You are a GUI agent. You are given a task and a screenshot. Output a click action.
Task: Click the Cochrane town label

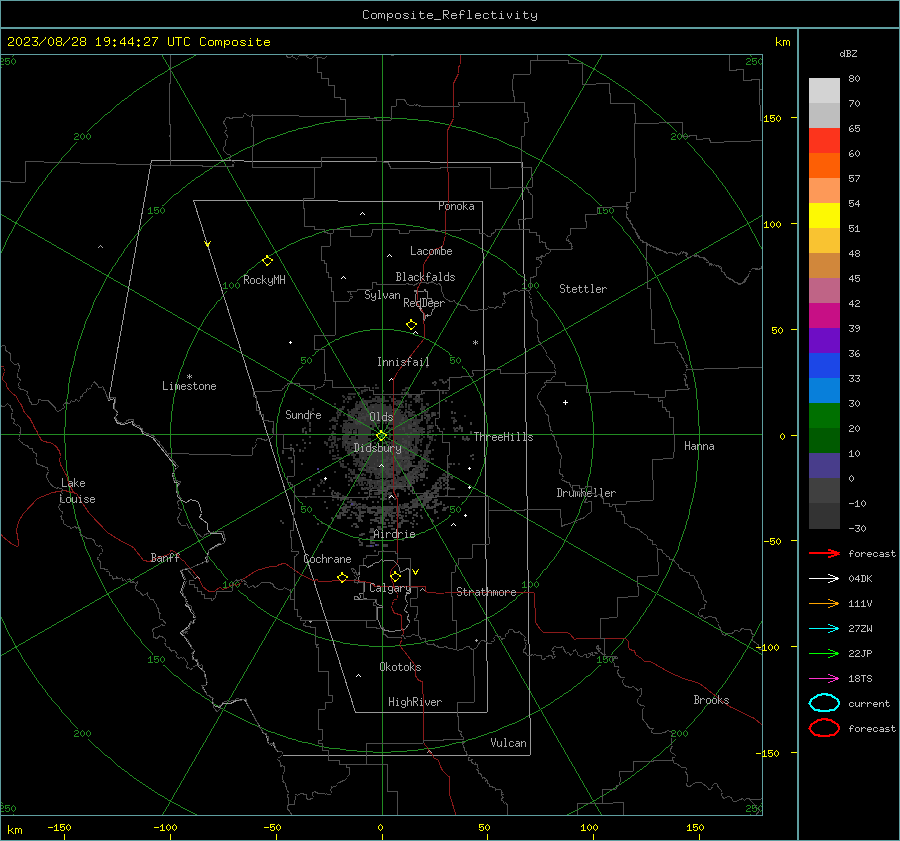coord(327,559)
